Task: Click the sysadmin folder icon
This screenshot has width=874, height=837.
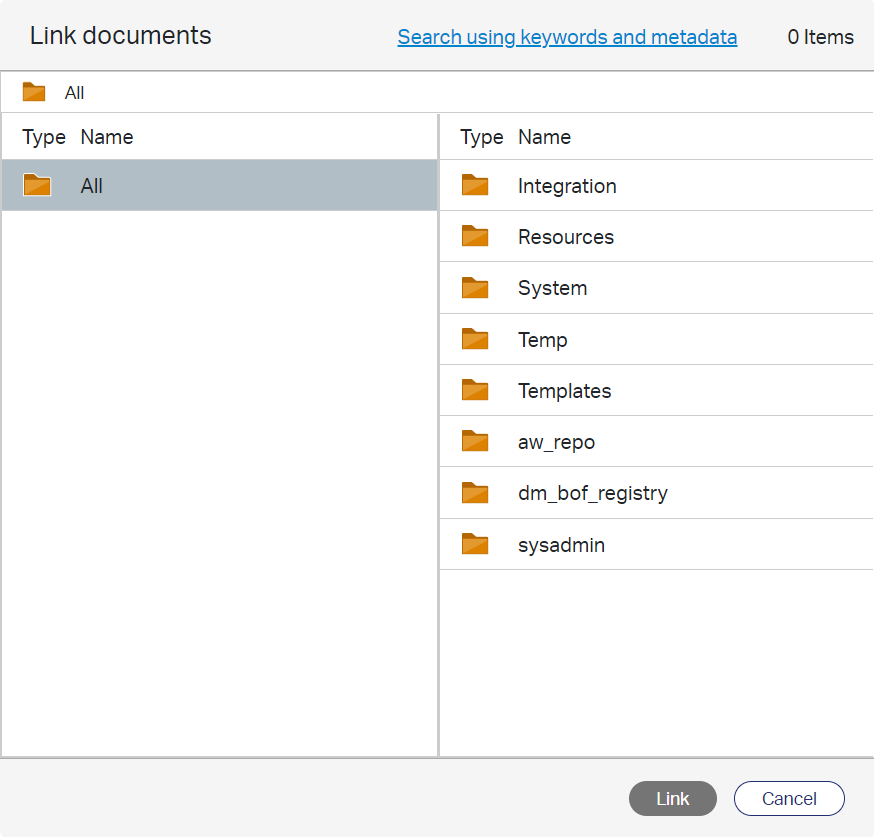Action: coord(475,545)
